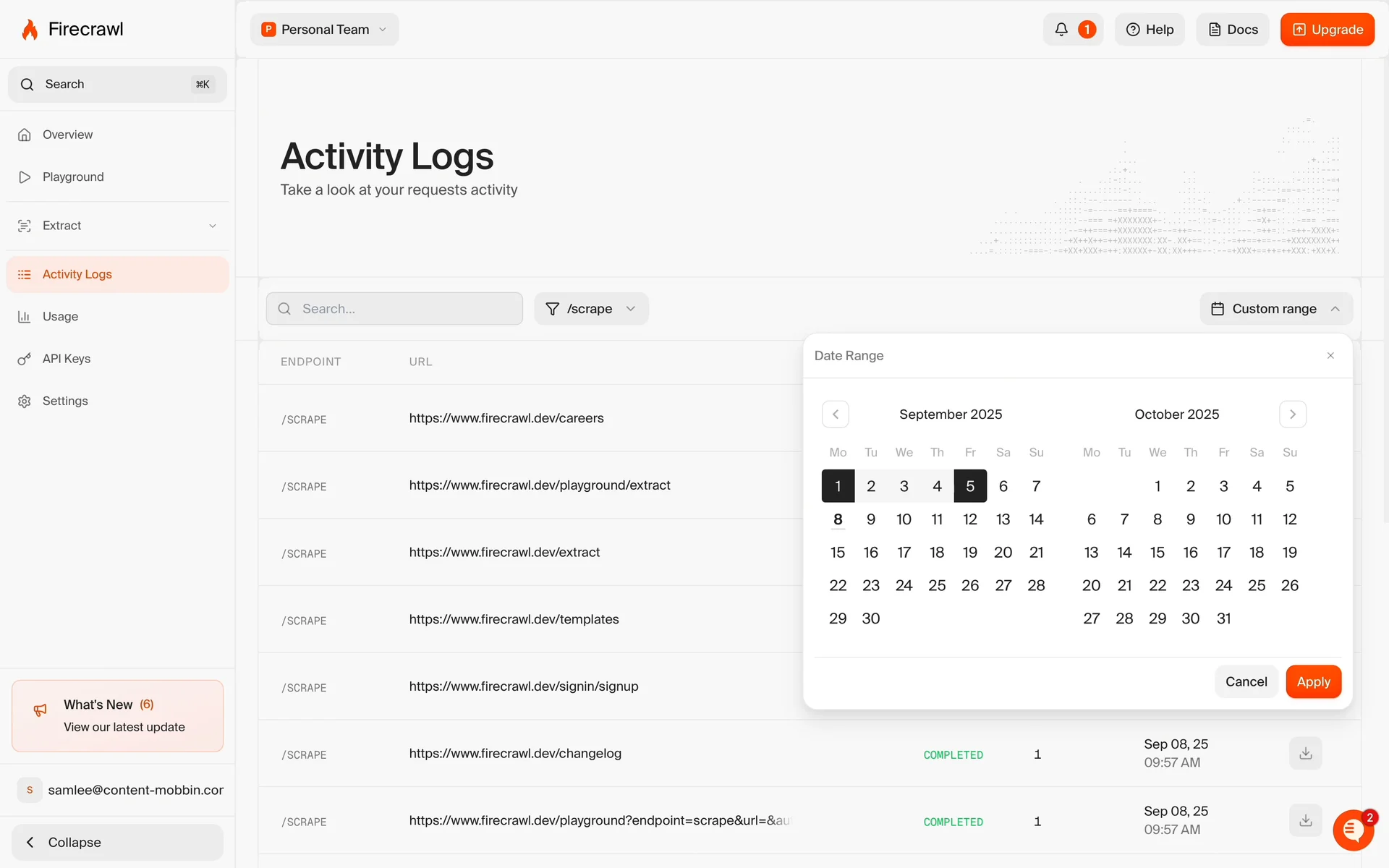Viewport: 1389px width, 868px height.
Task: Open Usage in the sidebar
Action: coord(60,317)
